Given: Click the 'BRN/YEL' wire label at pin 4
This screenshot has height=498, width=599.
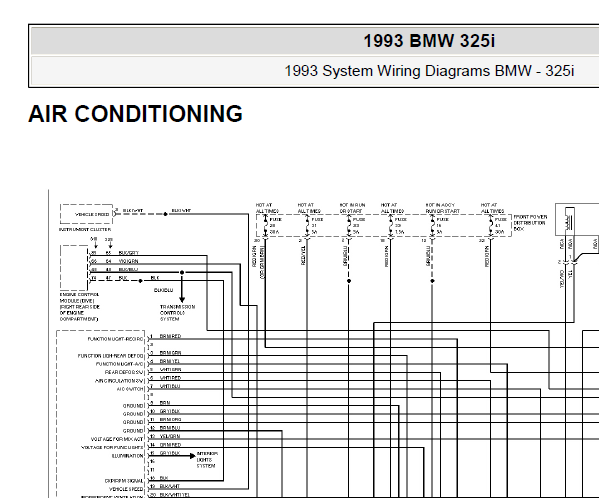Looking at the screenshot, I should (x=170, y=361).
